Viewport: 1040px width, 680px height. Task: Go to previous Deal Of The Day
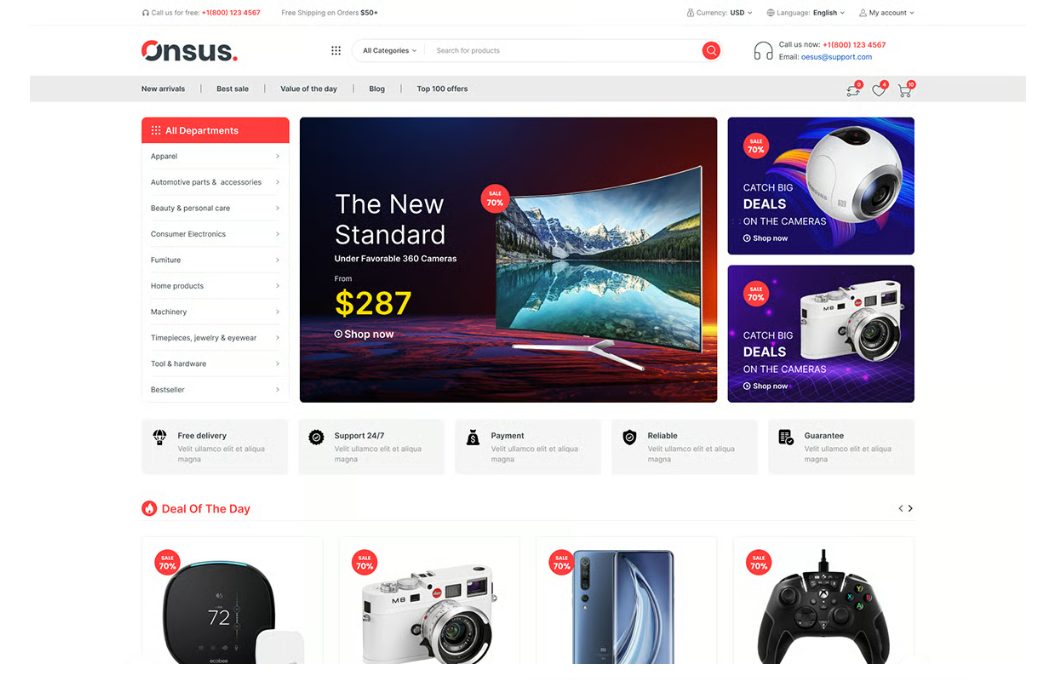click(900, 508)
